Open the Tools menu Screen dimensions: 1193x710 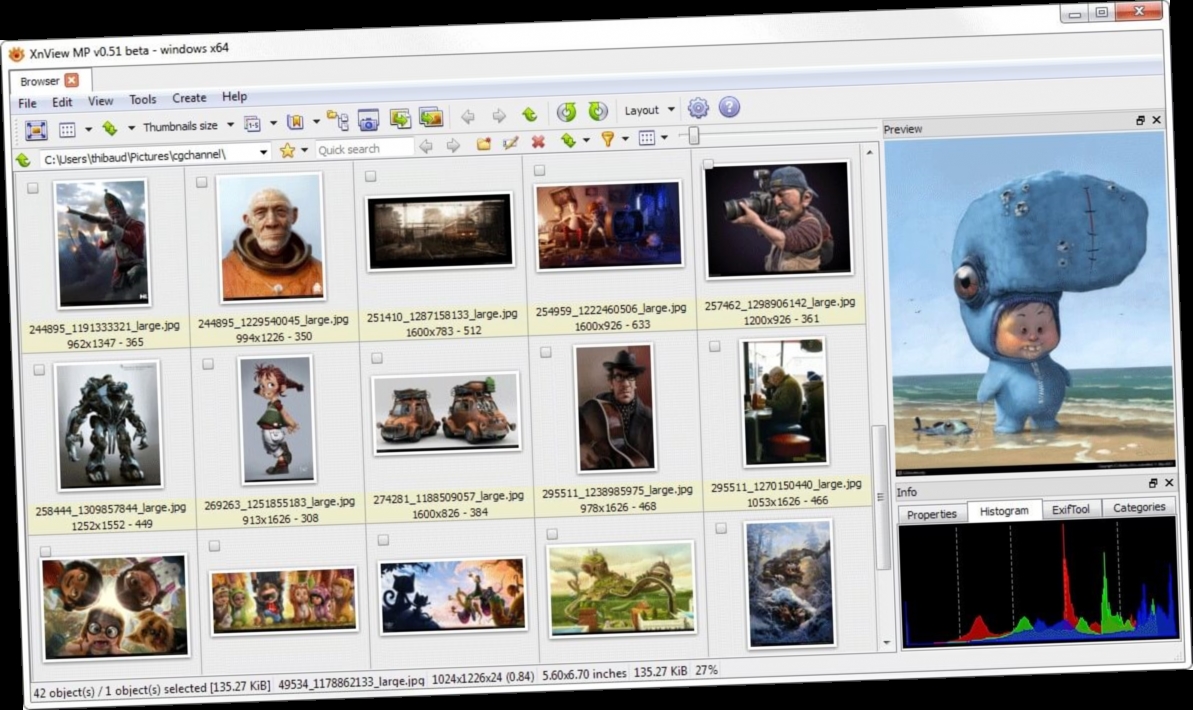[142, 99]
